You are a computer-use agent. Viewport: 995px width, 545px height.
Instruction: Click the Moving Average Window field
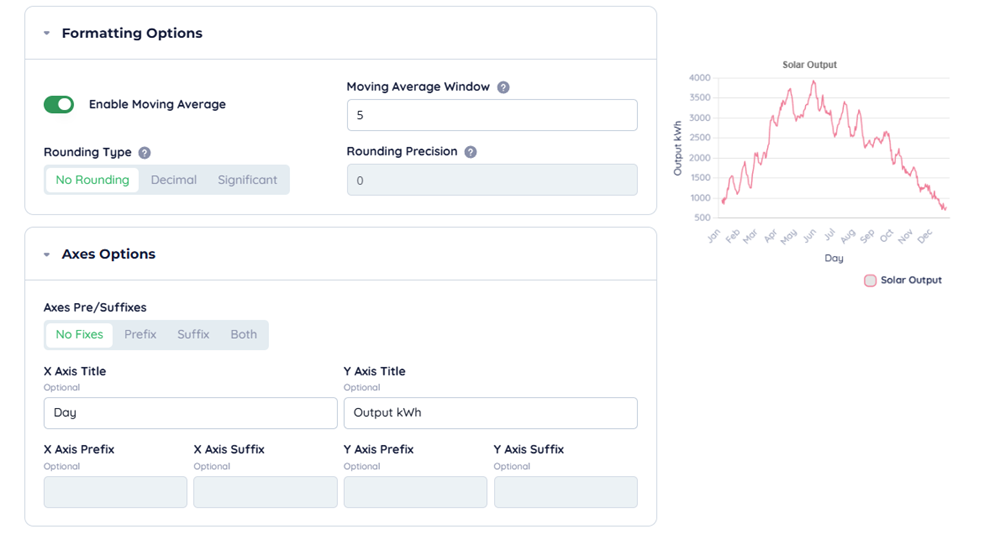click(491, 115)
